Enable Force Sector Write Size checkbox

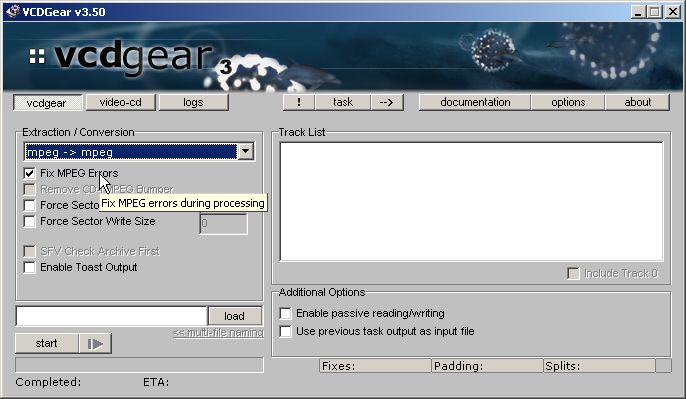(29, 221)
